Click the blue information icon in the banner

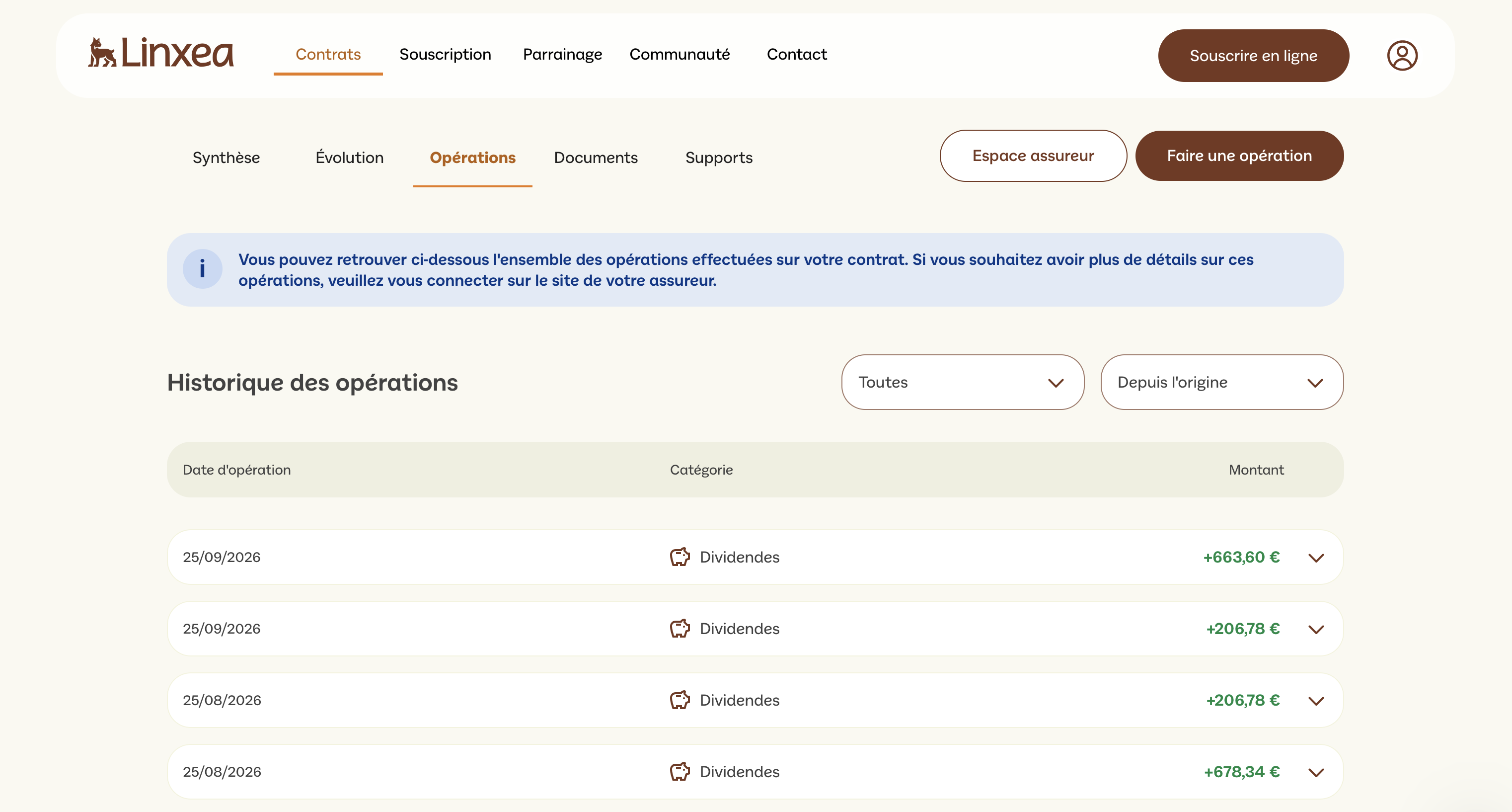pos(203,269)
